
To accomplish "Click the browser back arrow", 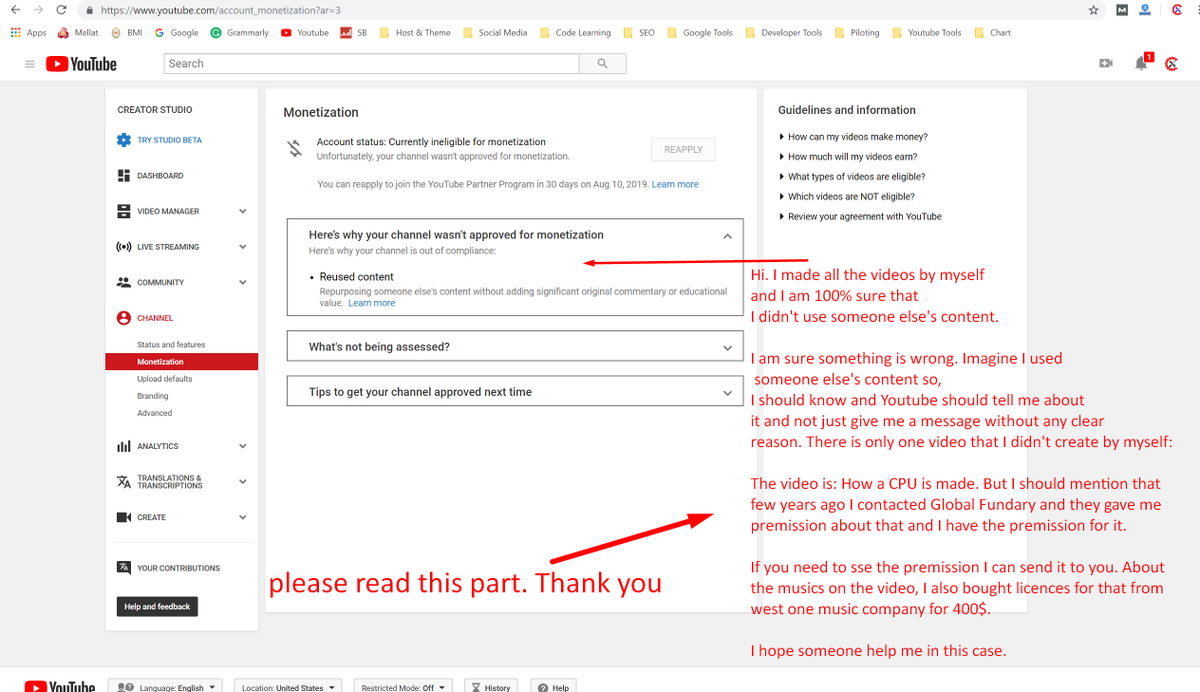I will tap(14, 10).
